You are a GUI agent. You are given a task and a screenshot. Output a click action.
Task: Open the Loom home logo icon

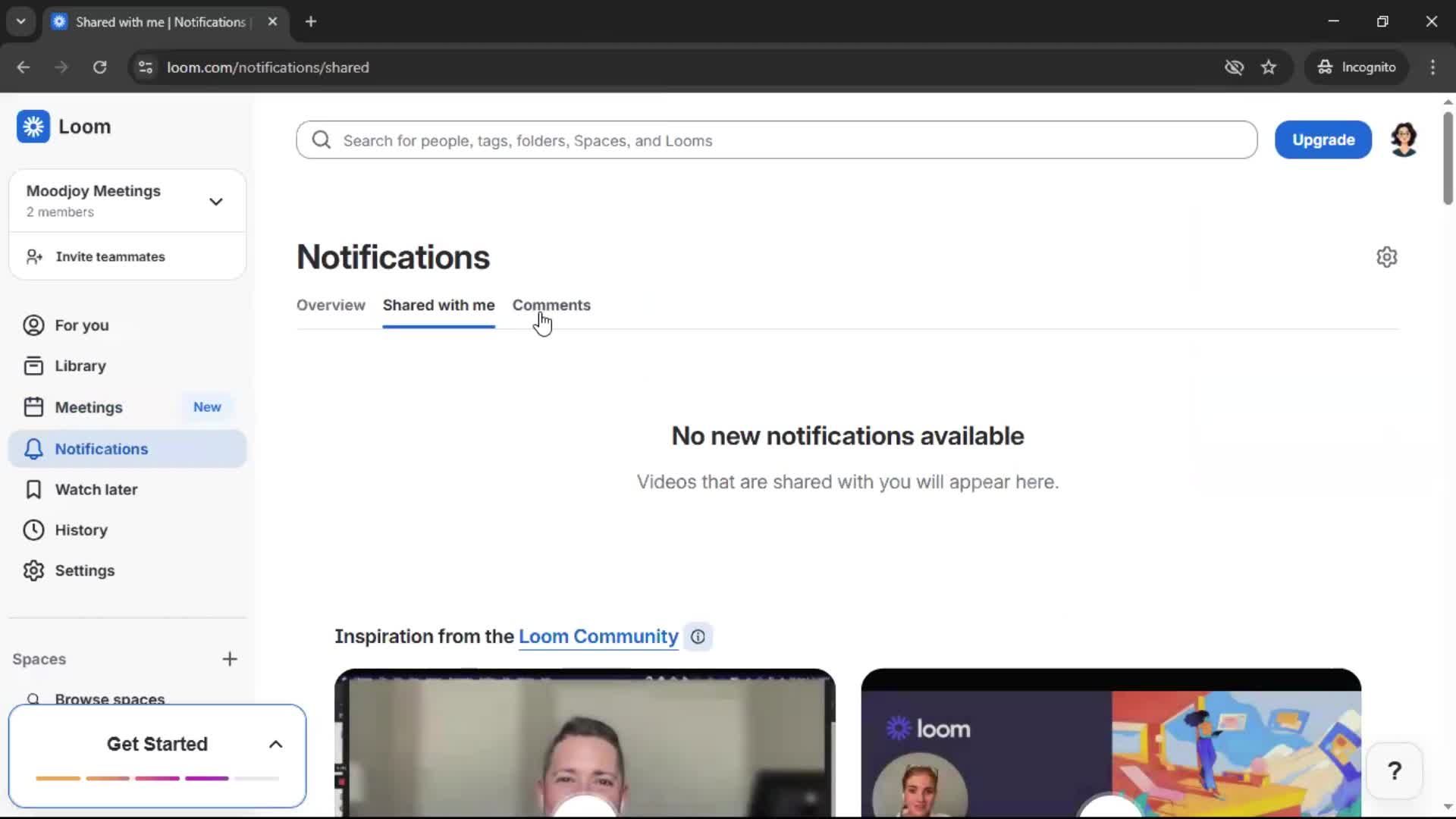pyautogui.click(x=33, y=126)
